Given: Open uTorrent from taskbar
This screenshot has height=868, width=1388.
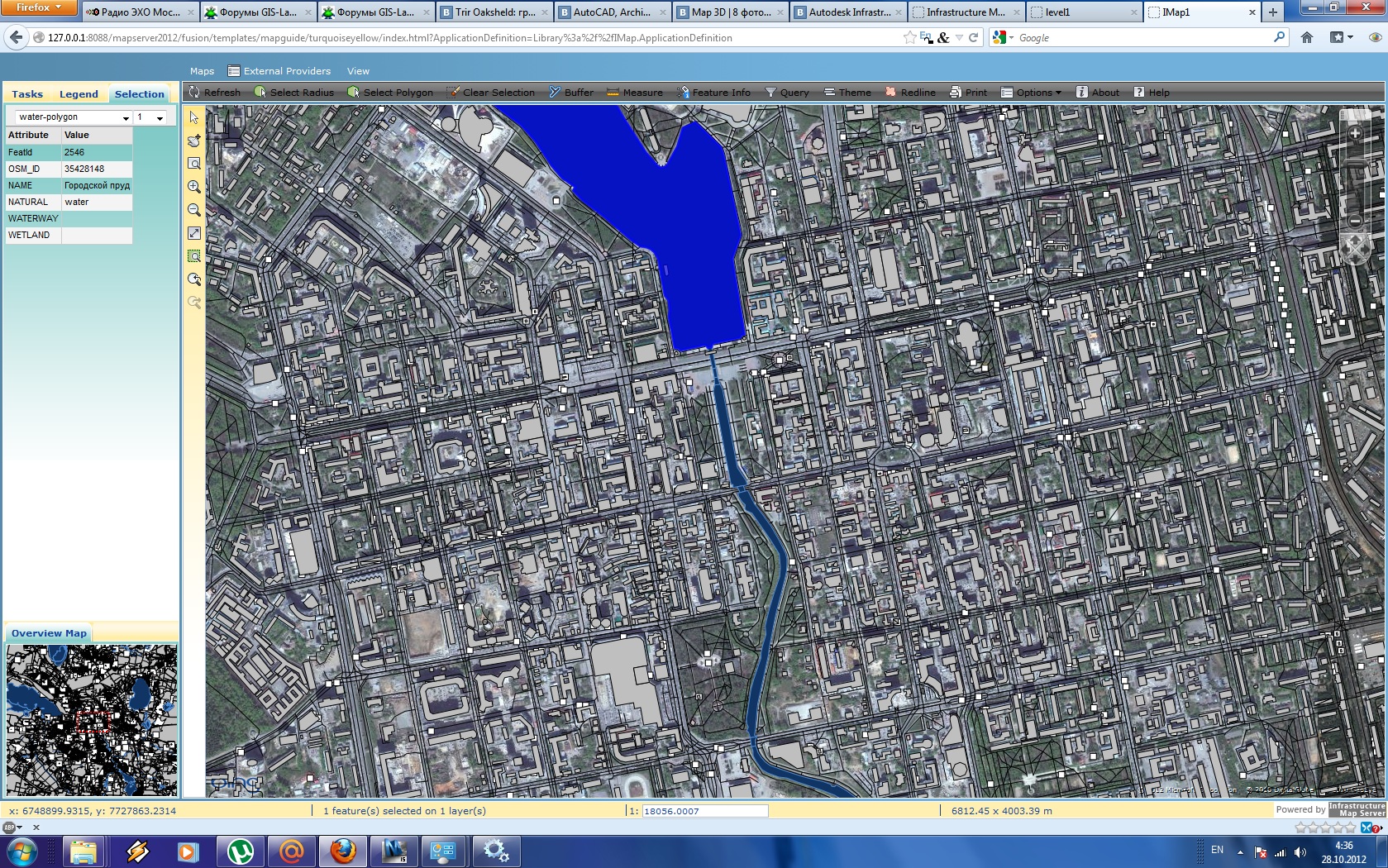Looking at the screenshot, I should coord(240,851).
